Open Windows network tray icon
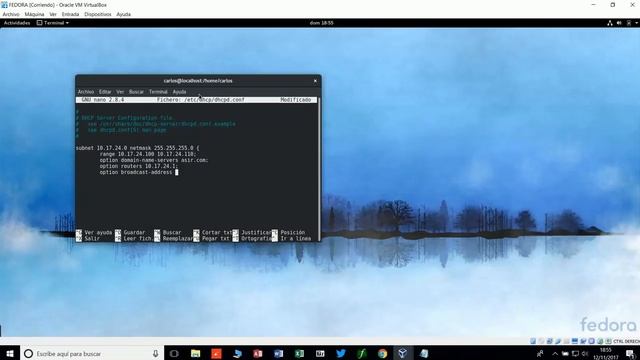Image resolution: width=640 pixels, height=360 pixels. pyautogui.click(x=575, y=353)
